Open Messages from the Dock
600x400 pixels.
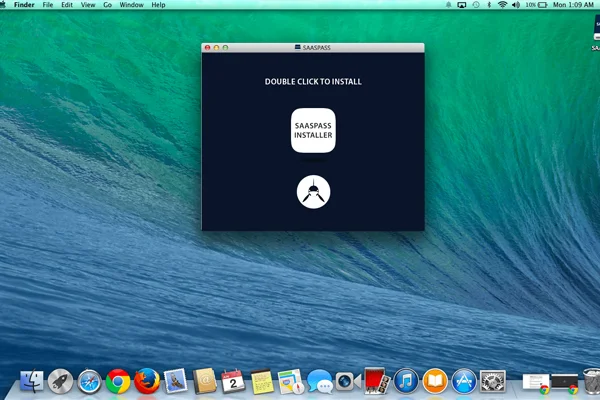pos(320,381)
